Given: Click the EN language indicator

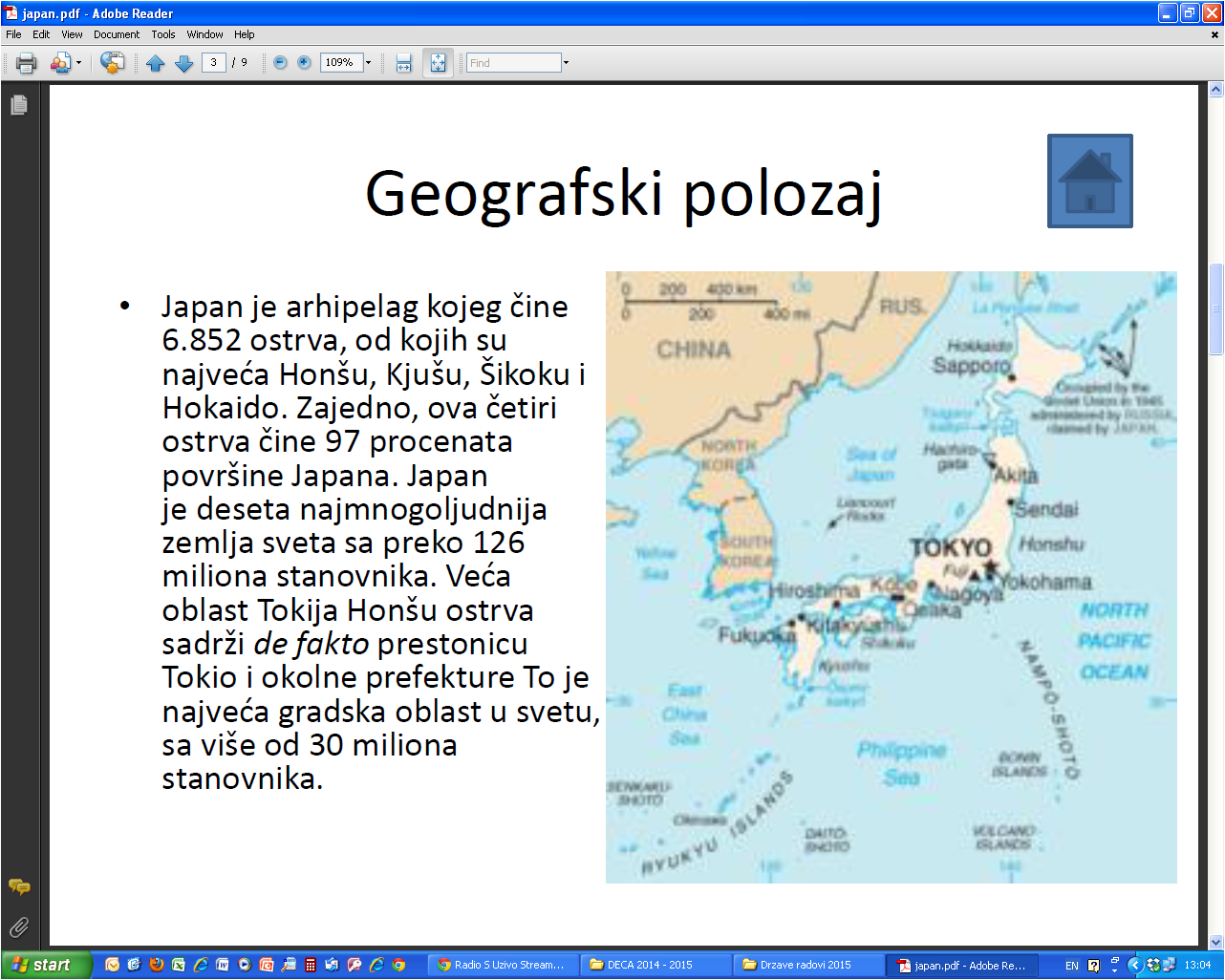Looking at the screenshot, I should [1072, 966].
